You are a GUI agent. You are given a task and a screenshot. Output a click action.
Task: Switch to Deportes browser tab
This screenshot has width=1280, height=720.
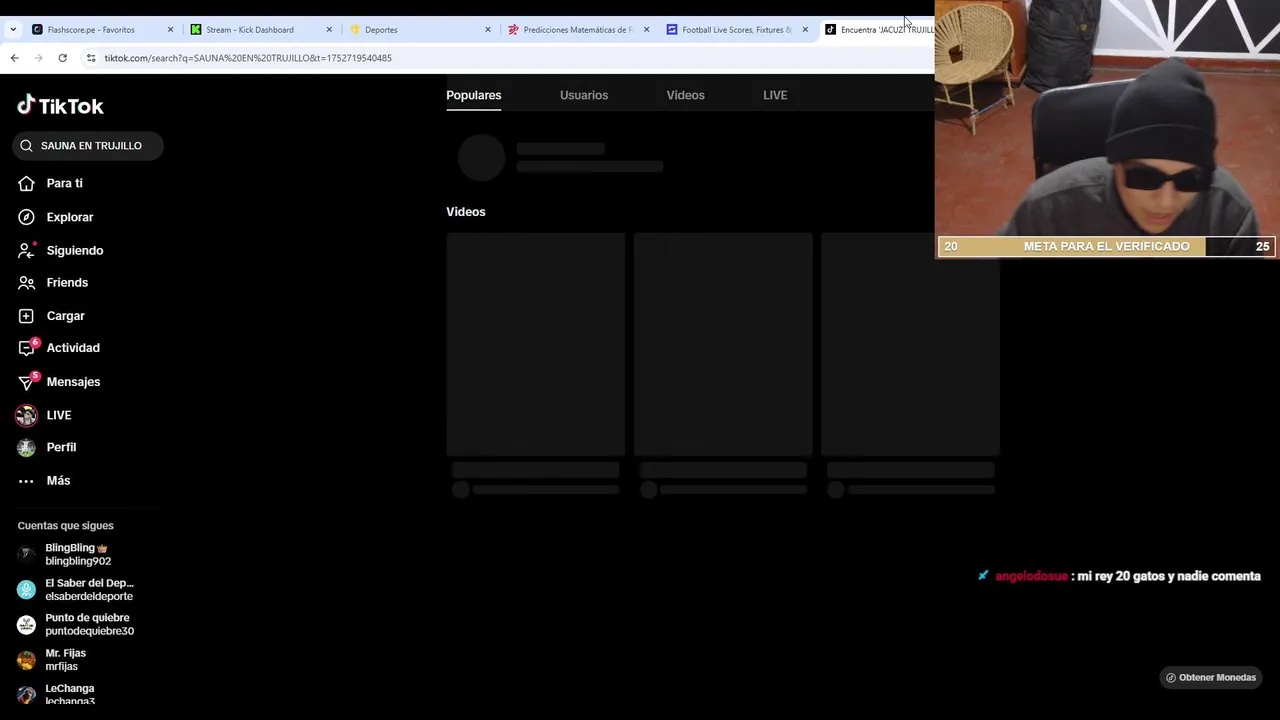pos(420,30)
